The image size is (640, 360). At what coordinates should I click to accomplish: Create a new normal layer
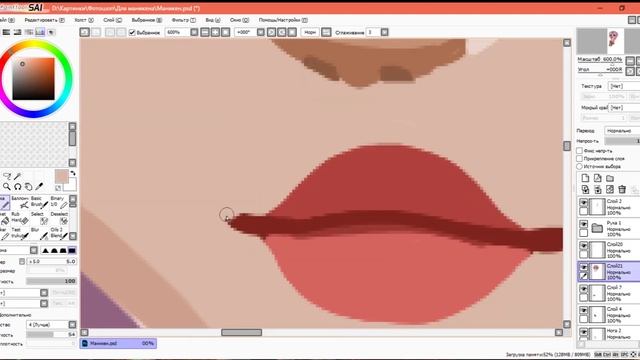(x=585, y=178)
